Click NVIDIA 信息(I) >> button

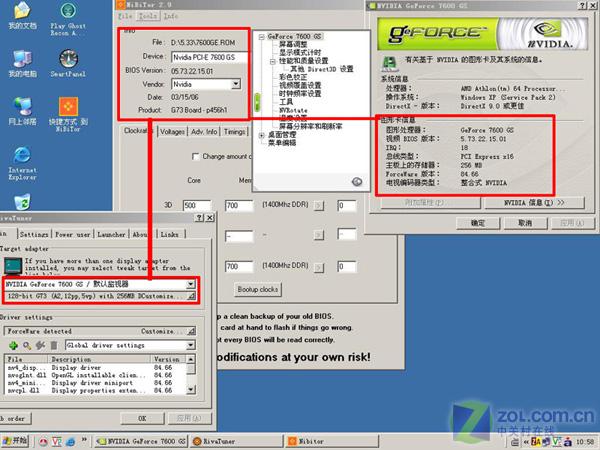[x=534, y=203]
